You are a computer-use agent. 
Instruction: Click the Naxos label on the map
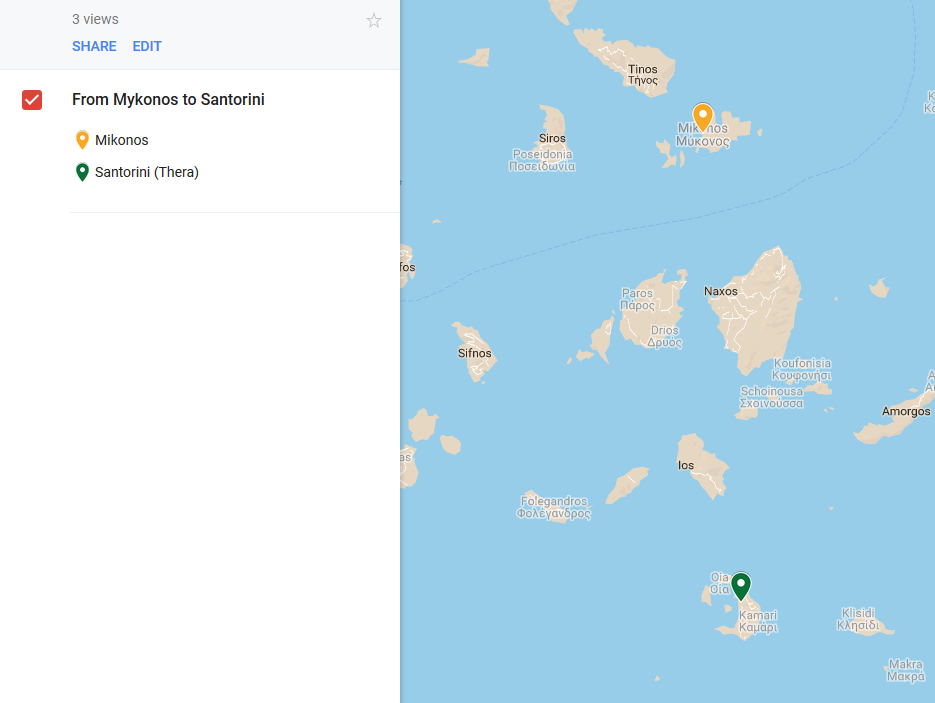[720, 292]
